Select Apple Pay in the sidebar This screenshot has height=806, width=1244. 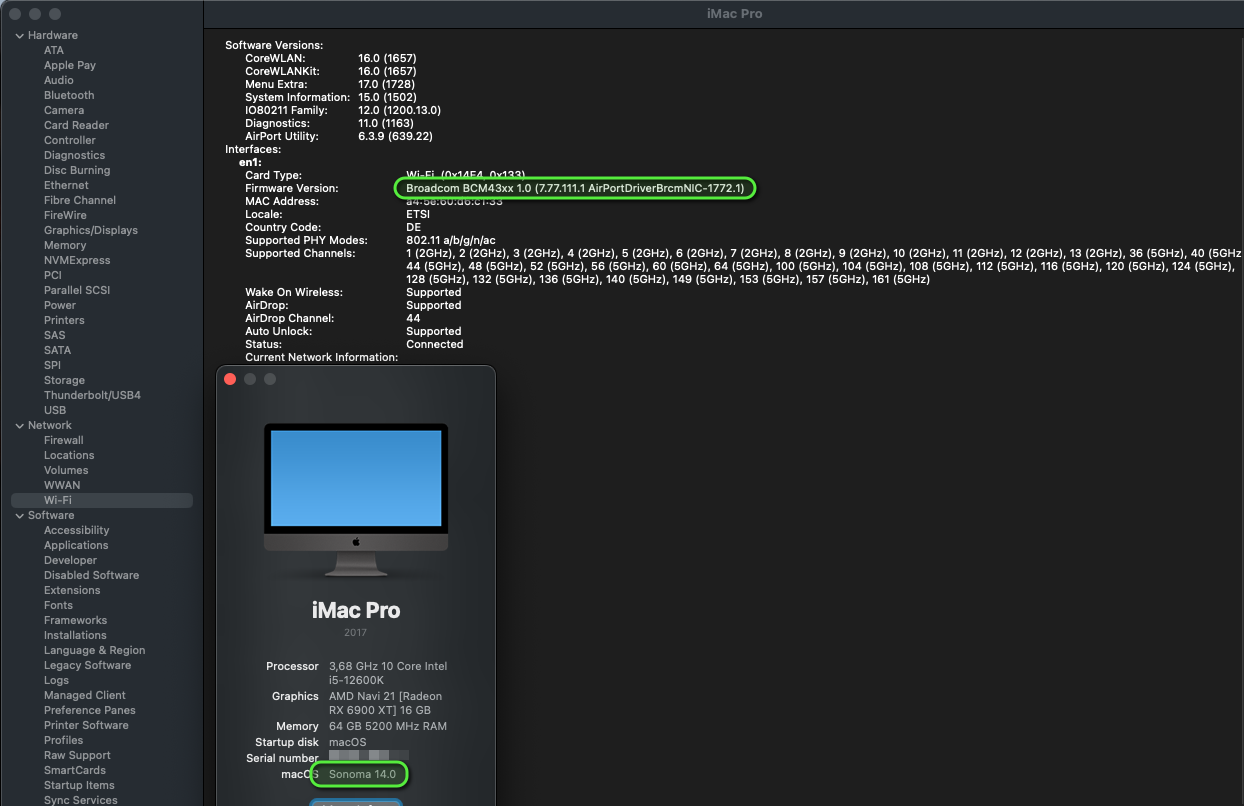point(70,65)
